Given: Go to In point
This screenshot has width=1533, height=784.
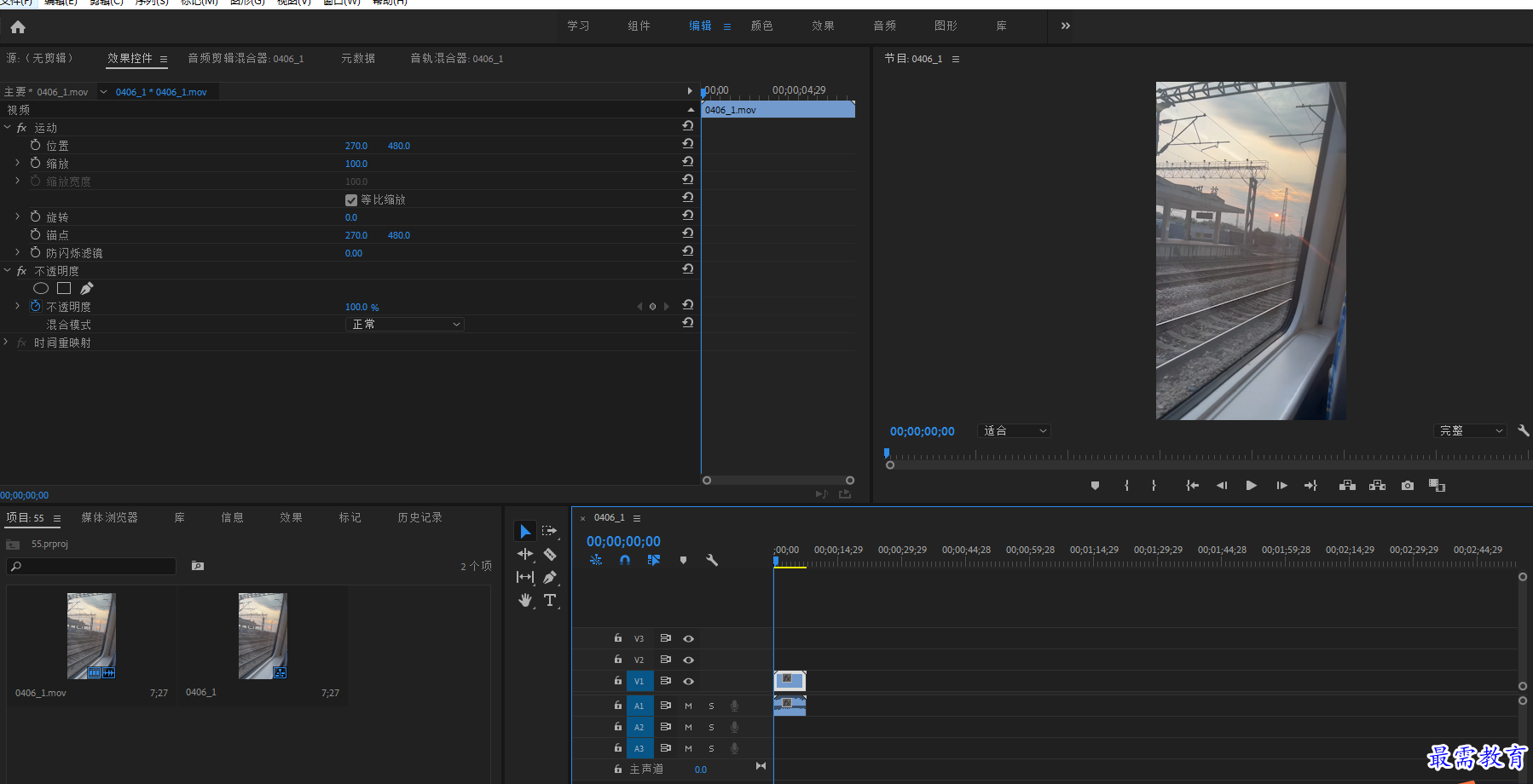Looking at the screenshot, I should (x=1192, y=486).
